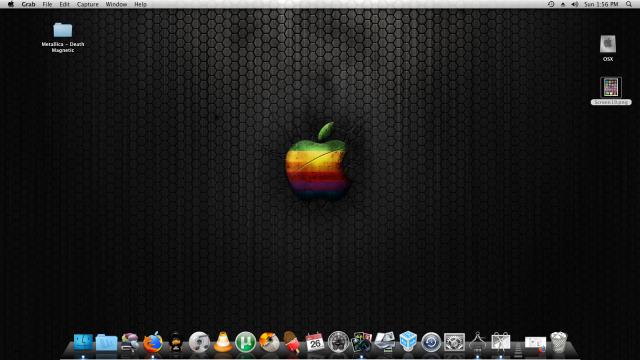The width and height of the screenshot is (640, 360).
Task: Open the Grab application menu
Action: coord(28,4)
